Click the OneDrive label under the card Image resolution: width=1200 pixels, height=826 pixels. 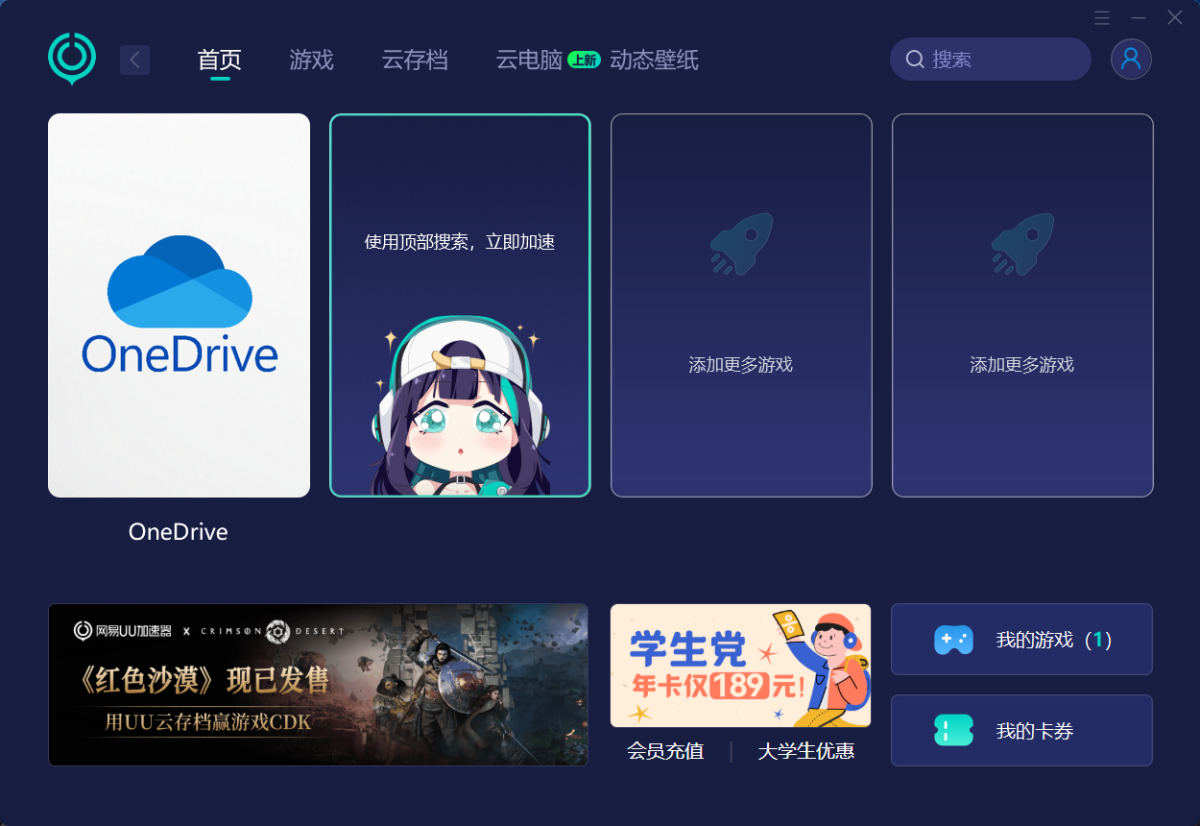(x=178, y=532)
